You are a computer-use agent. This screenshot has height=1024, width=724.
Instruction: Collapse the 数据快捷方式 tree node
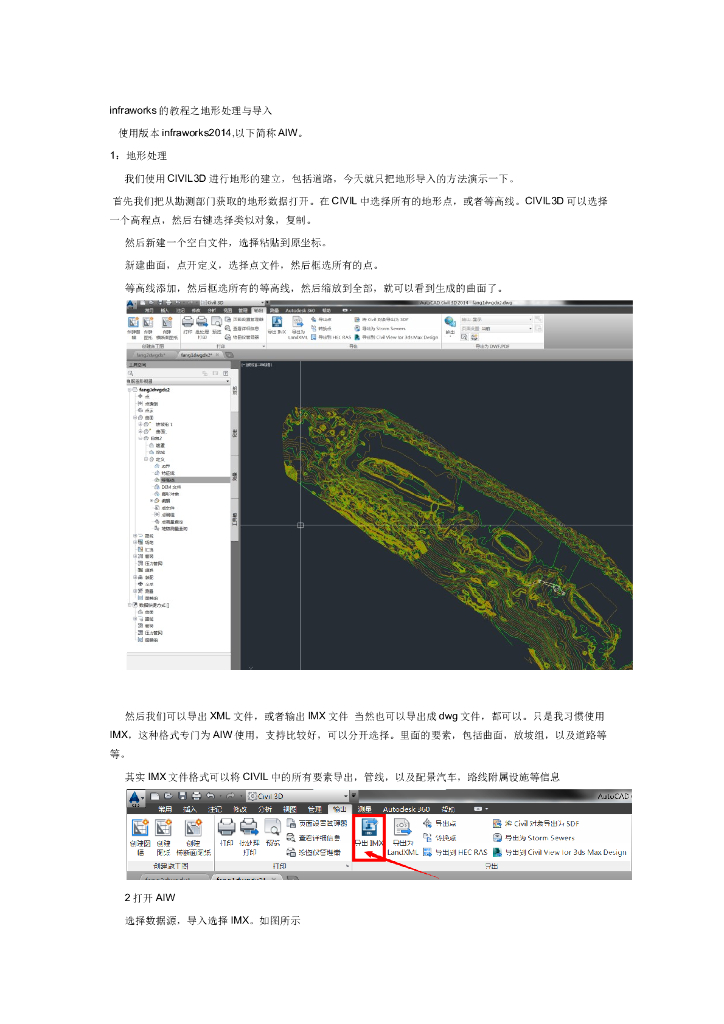pos(130,605)
